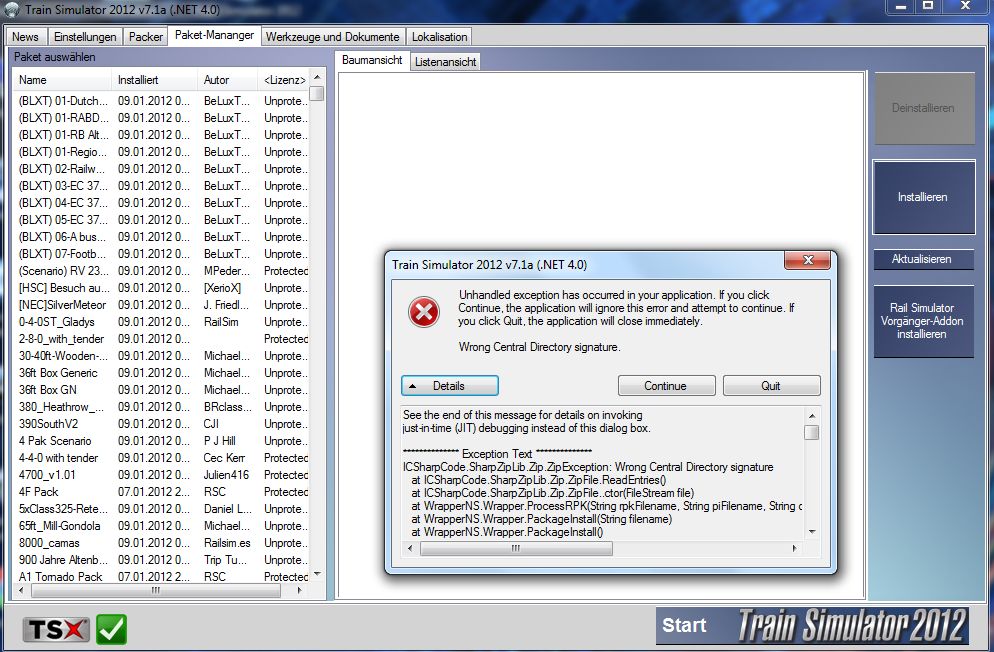Select the Paket-Mananger tab
This screenshot has width=994, height=652.
click(214, 35)
